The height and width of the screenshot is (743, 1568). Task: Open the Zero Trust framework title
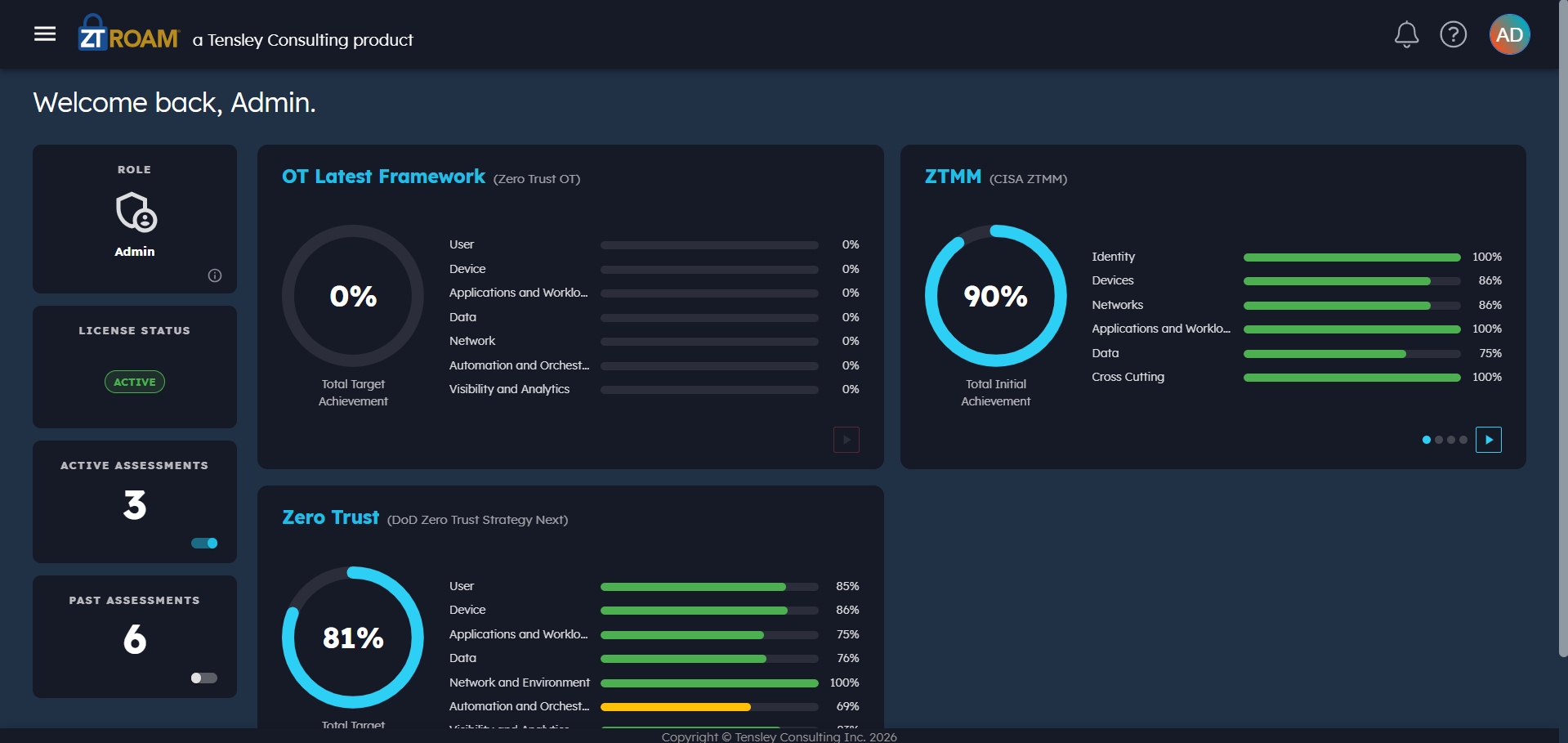tap(330, 517)
